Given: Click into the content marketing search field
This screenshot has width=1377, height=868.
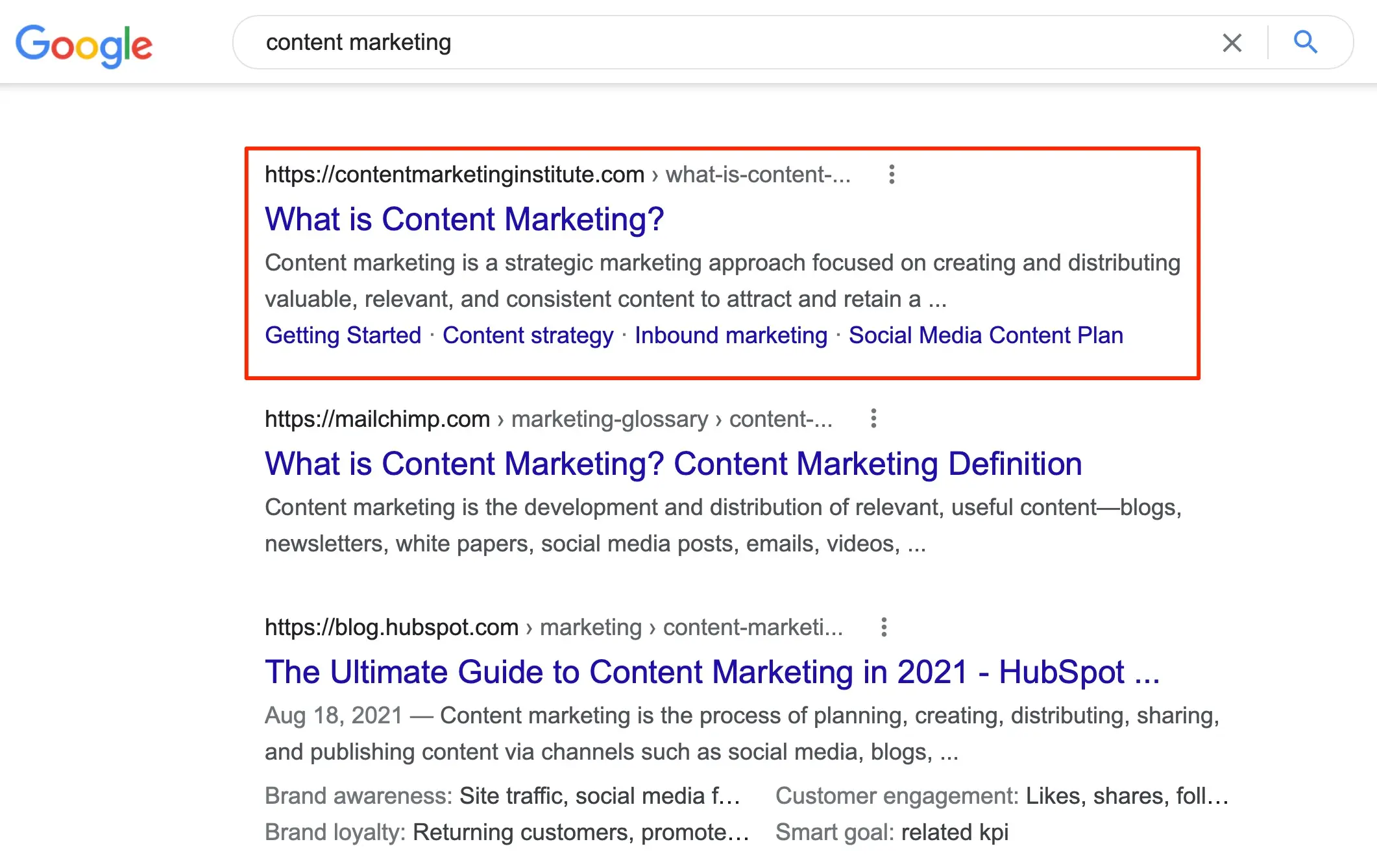Looking at the screenshot, I should [x=714, y=43].
